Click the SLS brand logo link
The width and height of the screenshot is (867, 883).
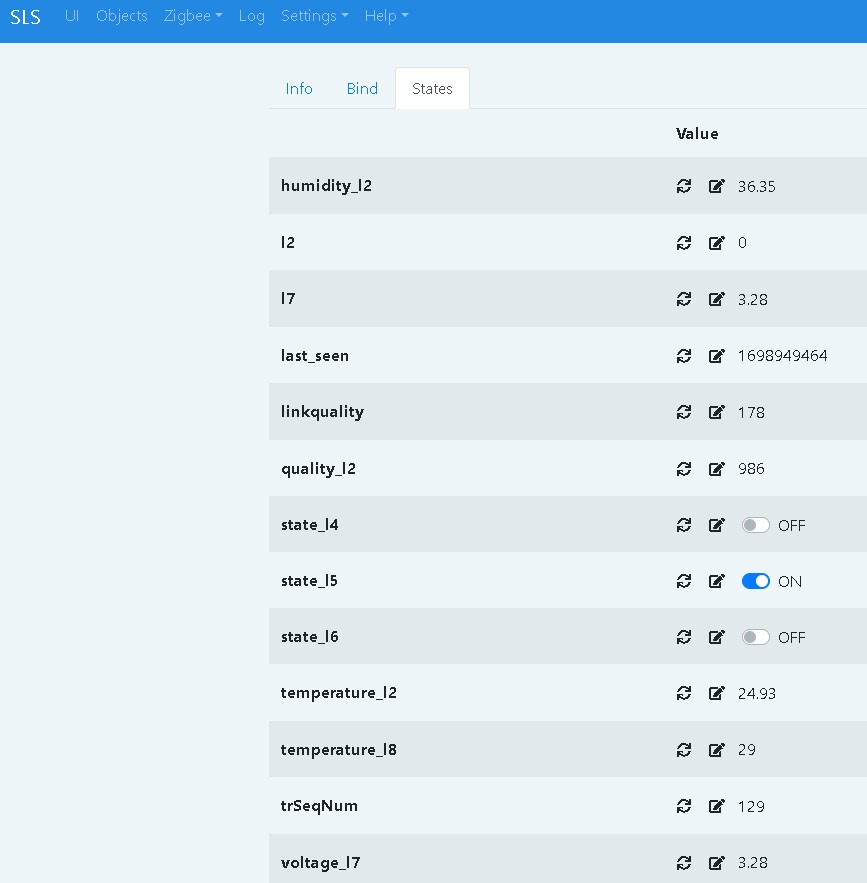(x=25, y=17)
